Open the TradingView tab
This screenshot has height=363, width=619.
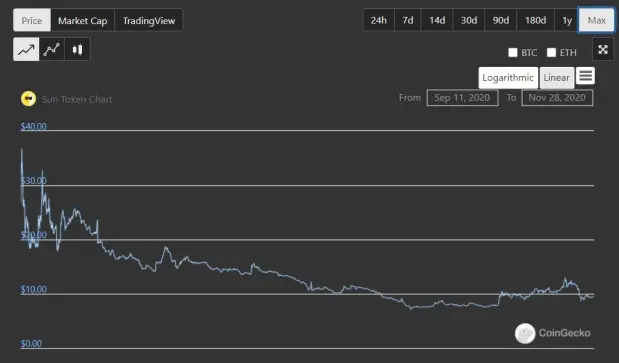[149, 20]
